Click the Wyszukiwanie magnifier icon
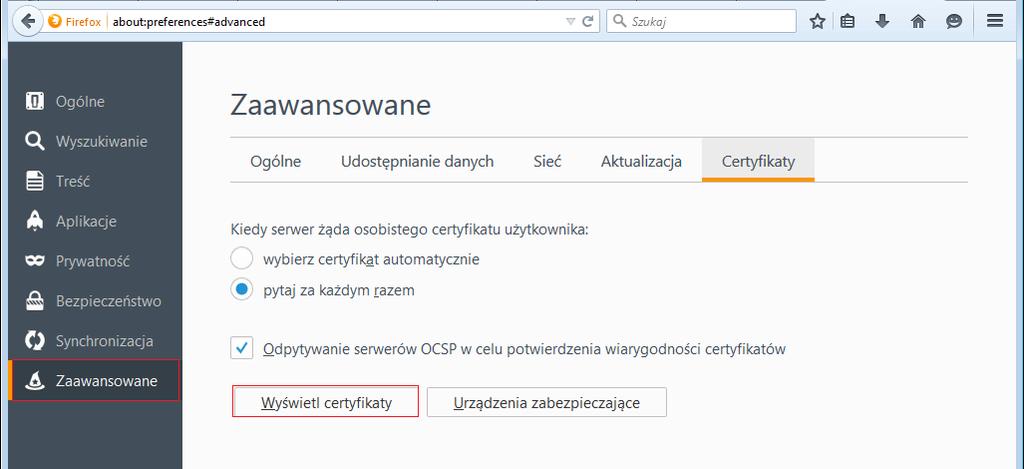Viewport: 1024px width, 469px height. 35,141
